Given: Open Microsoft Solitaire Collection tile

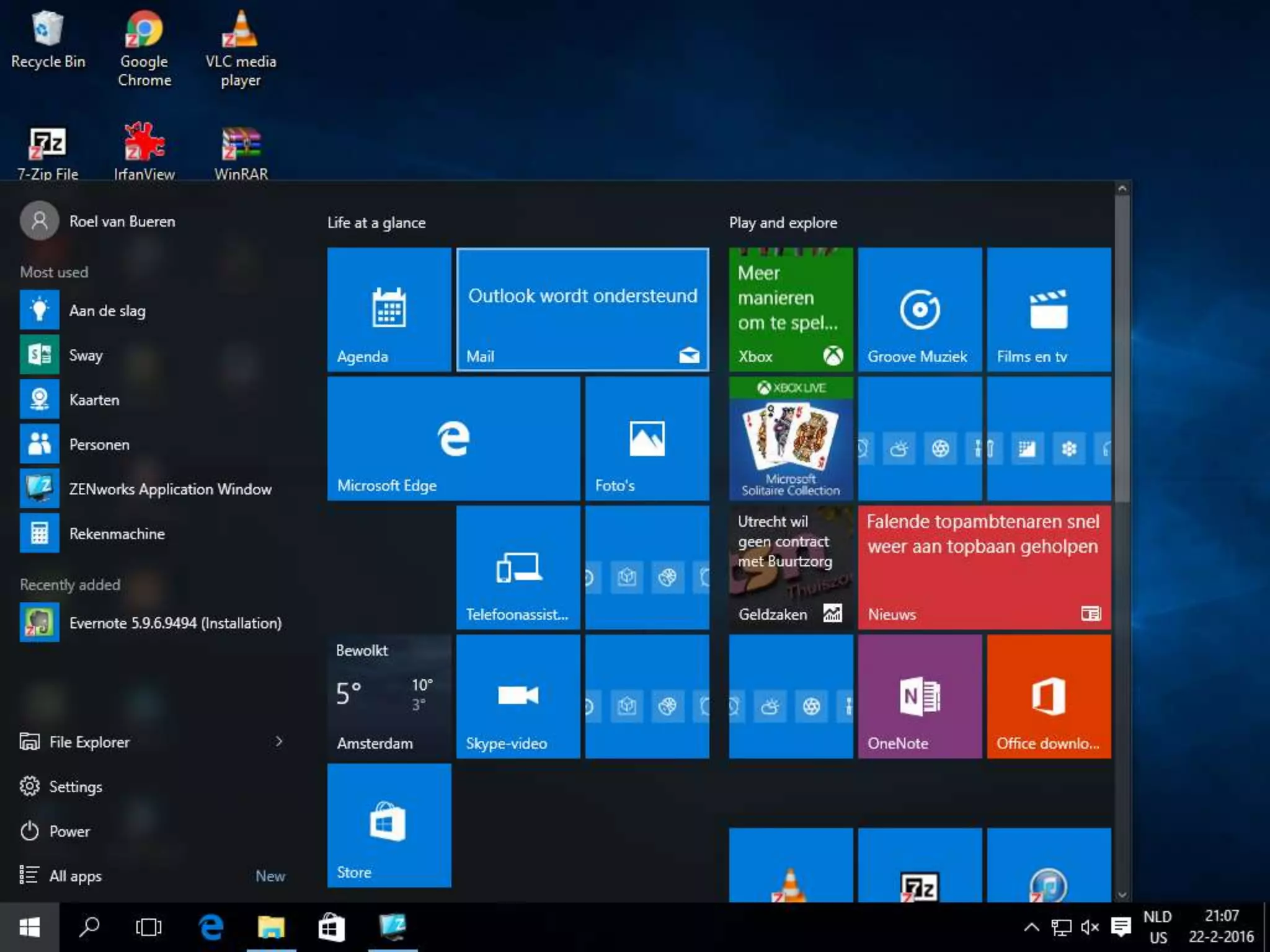Looking at the screenshot, I should coord(791,438).
